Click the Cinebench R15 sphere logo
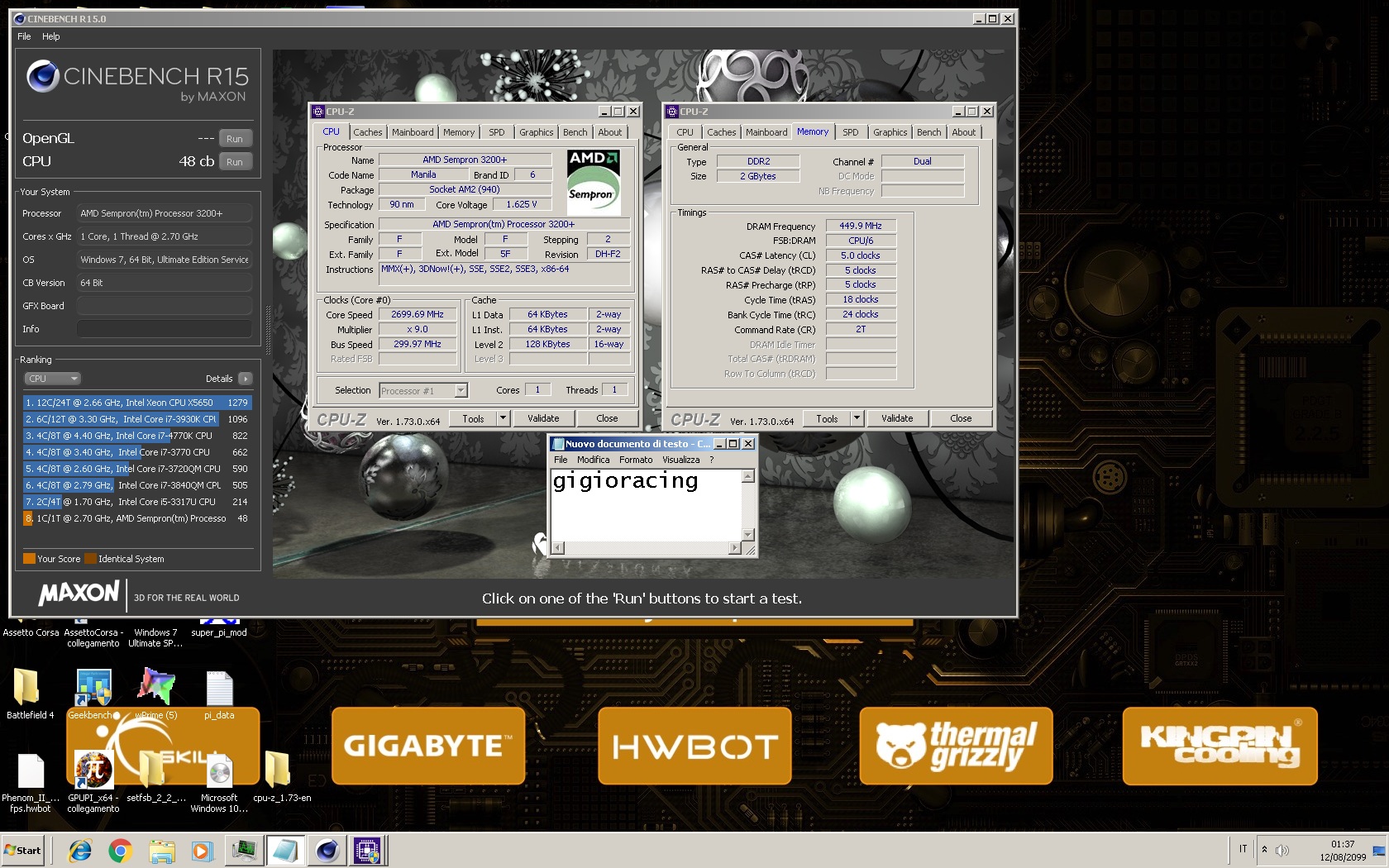This screenshot has width=1389, height=868. [42, 76]
